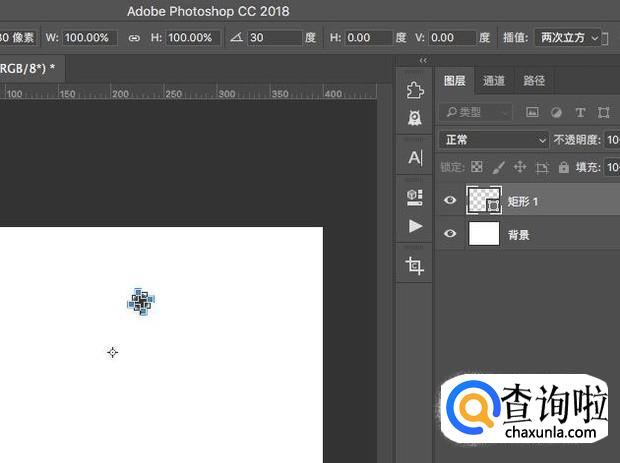The width and height of the screenshot is (620, 463).
Task: Open the blend mode 正常 dropdown
Action: [494, 140]
